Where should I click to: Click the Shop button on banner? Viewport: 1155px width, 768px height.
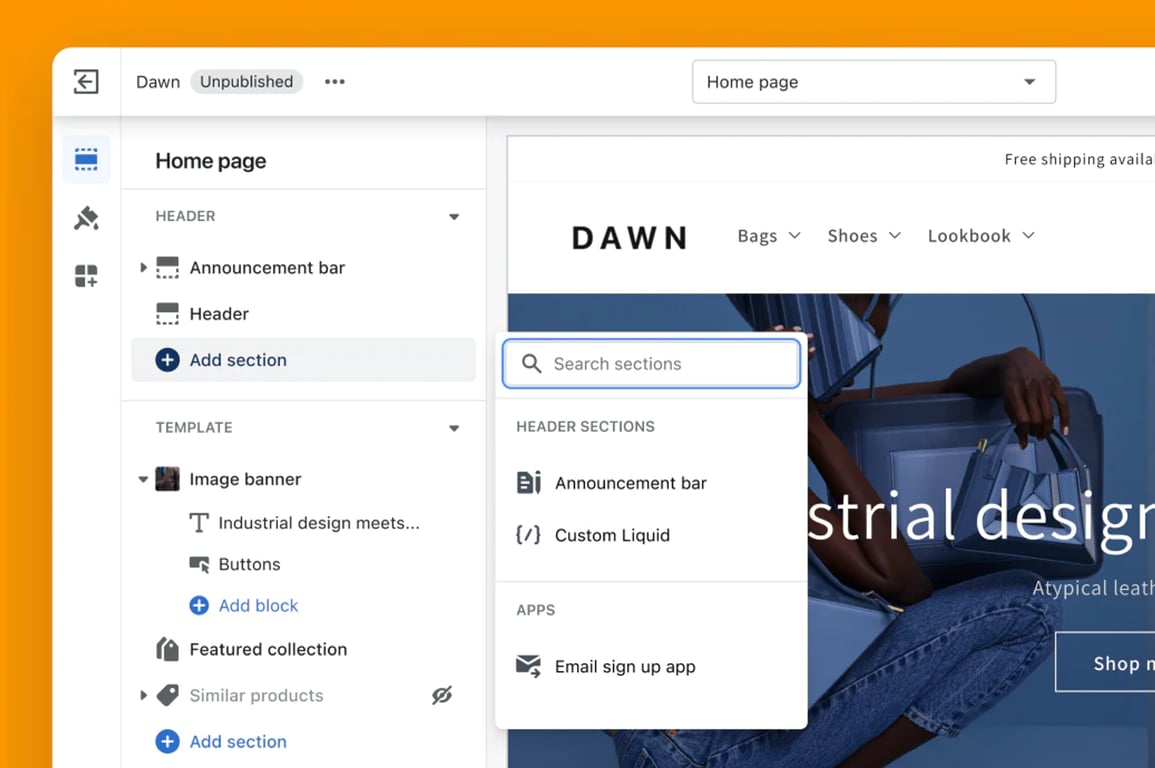(1105, 662)
